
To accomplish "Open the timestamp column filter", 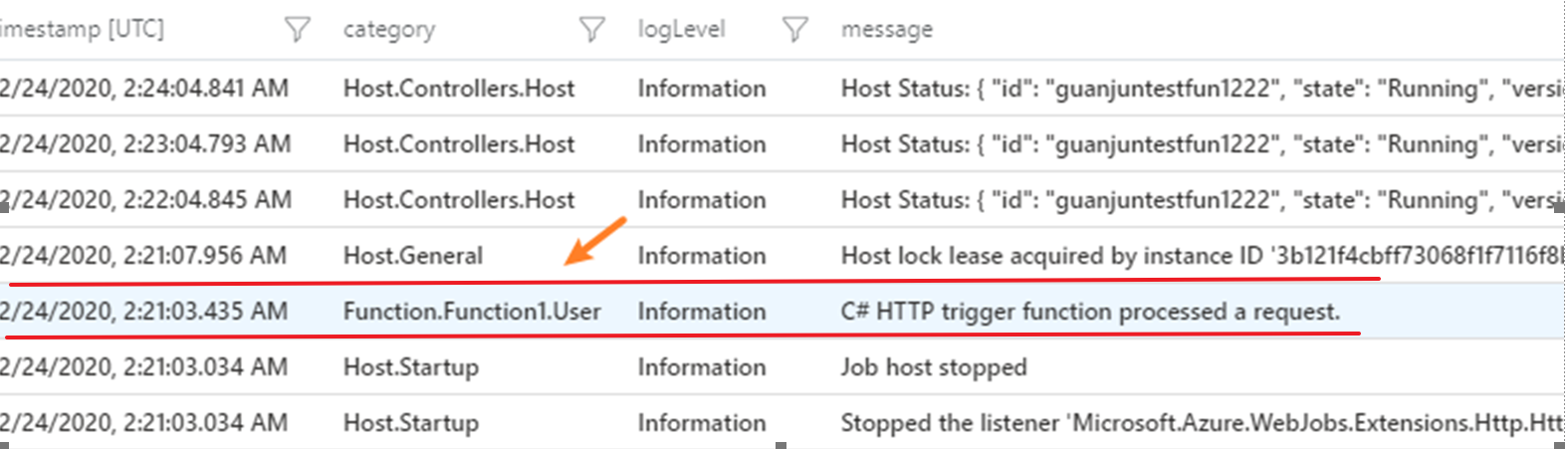I will 297,30.
